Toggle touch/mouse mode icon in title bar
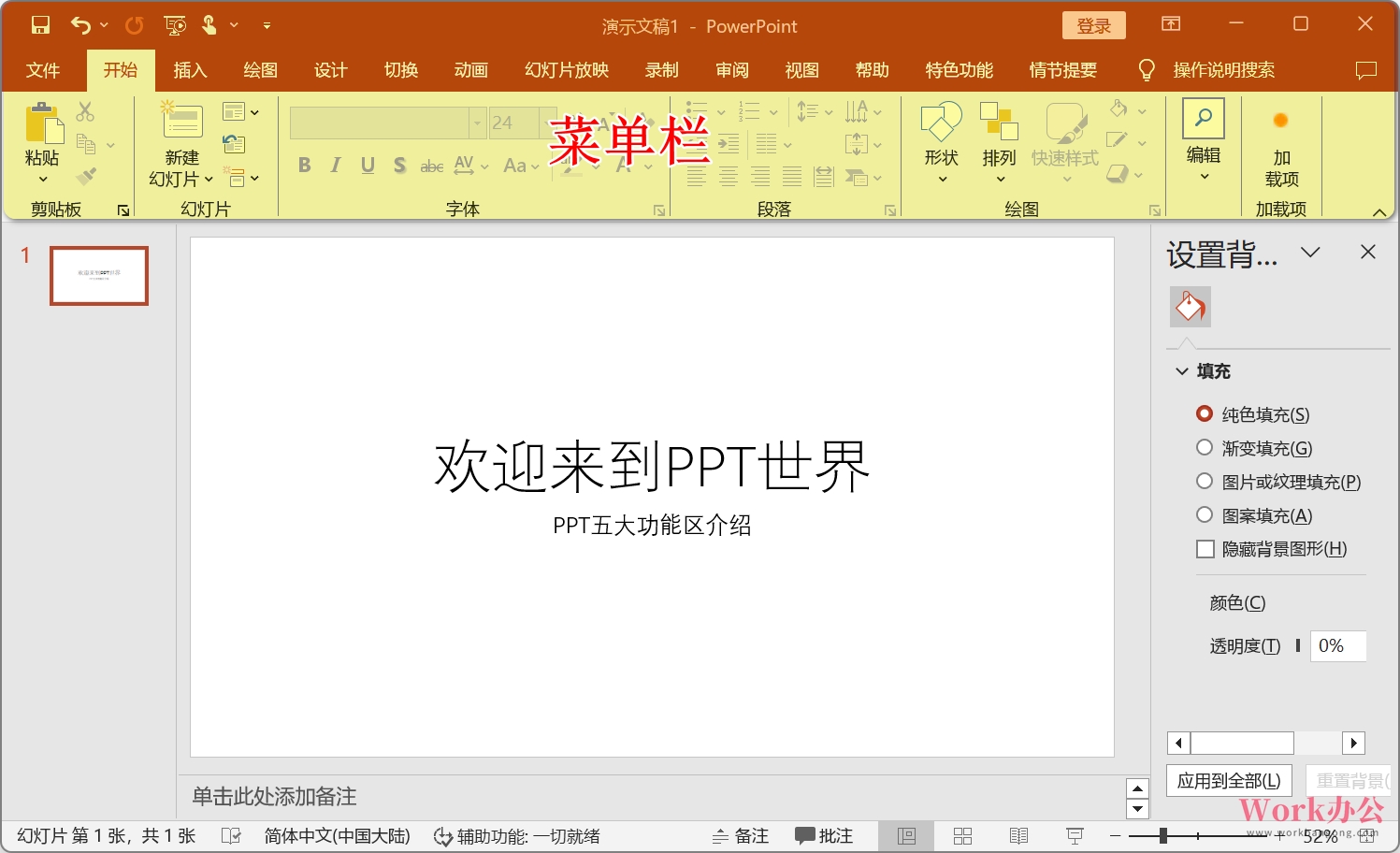 pos(209,25)
